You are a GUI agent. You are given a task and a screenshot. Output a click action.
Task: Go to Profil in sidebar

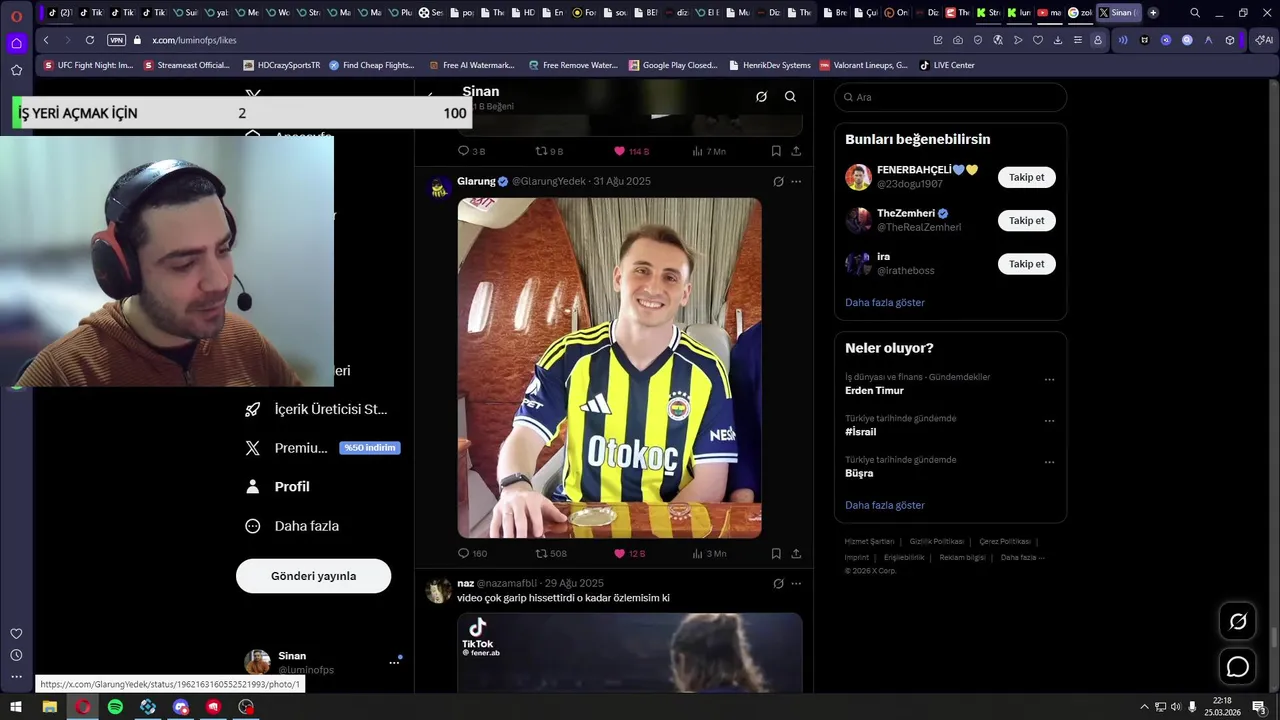click(278, 487)
